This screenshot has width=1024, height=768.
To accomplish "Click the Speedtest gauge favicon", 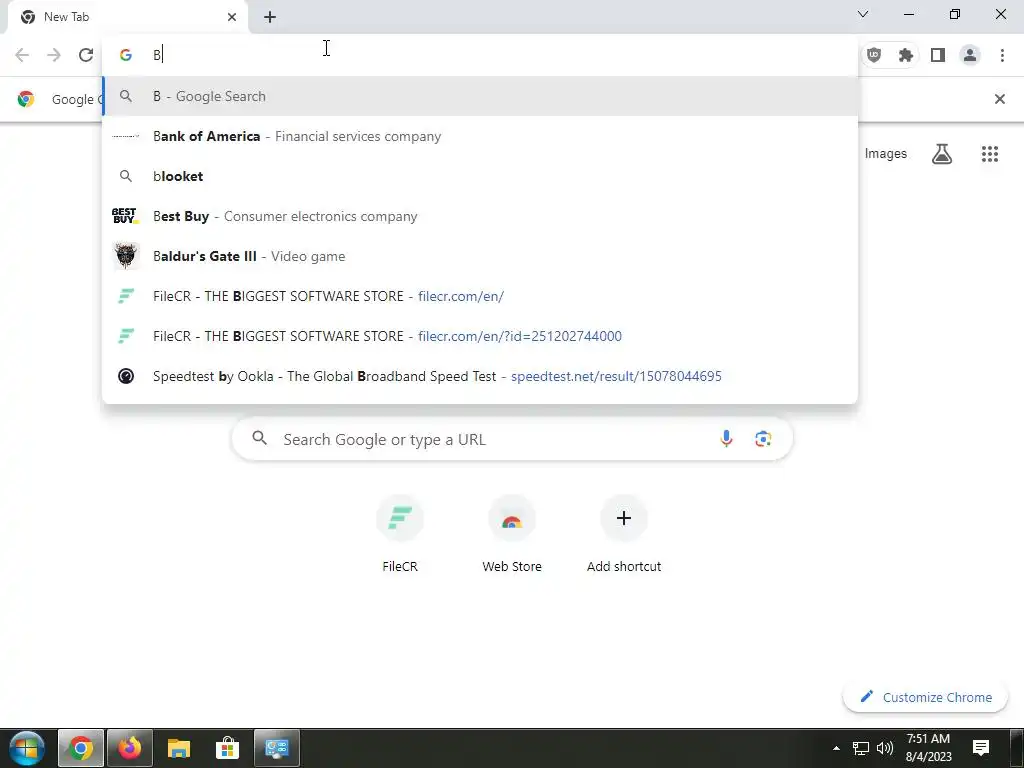I will click(x=126, y=376).
